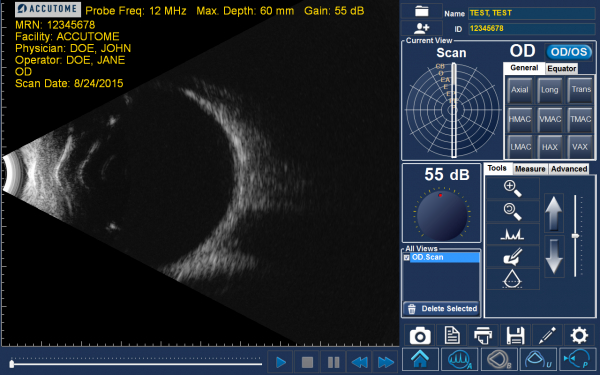This screenshot has height=375, width=600.
Task: Capture a snapshot with the camera icon
Action: pyautogui.click(x=420, y=336)
